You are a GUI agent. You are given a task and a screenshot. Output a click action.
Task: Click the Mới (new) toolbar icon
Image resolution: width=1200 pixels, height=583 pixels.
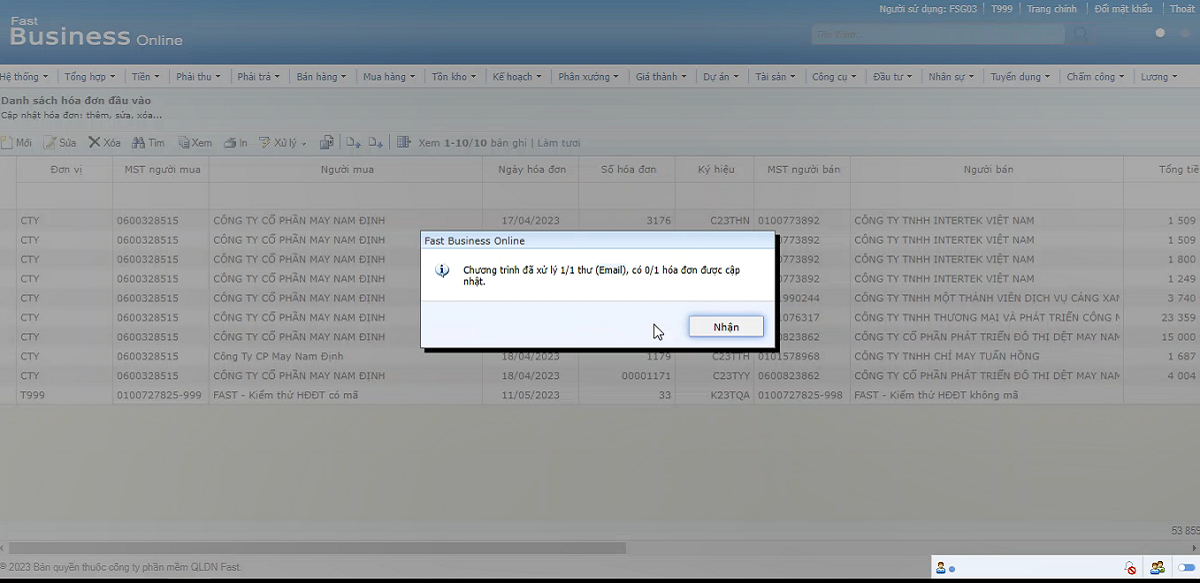pyautogui.click(x=8, y=143)
